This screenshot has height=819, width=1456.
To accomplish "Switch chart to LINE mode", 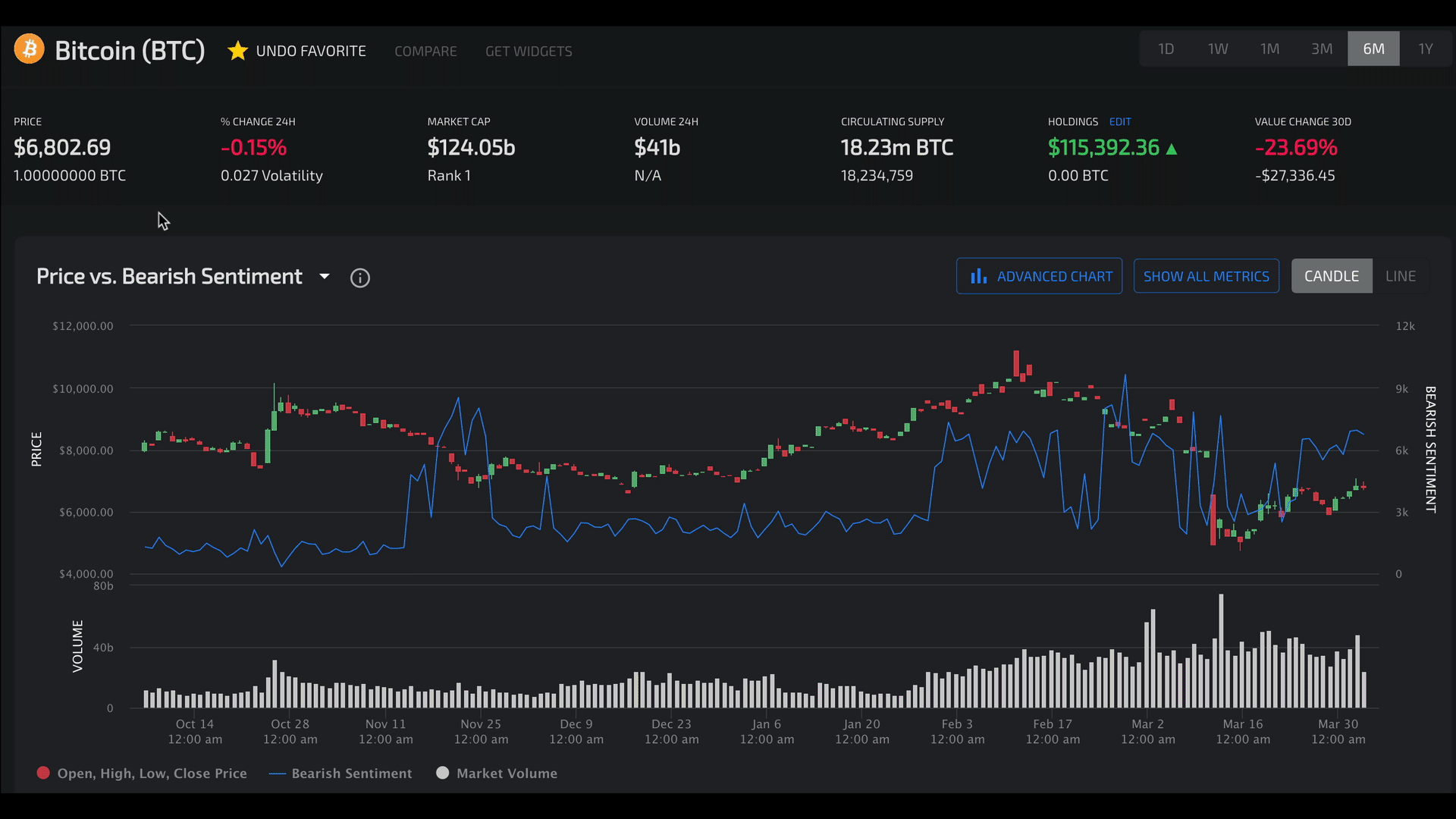I will click(1401, 276).
